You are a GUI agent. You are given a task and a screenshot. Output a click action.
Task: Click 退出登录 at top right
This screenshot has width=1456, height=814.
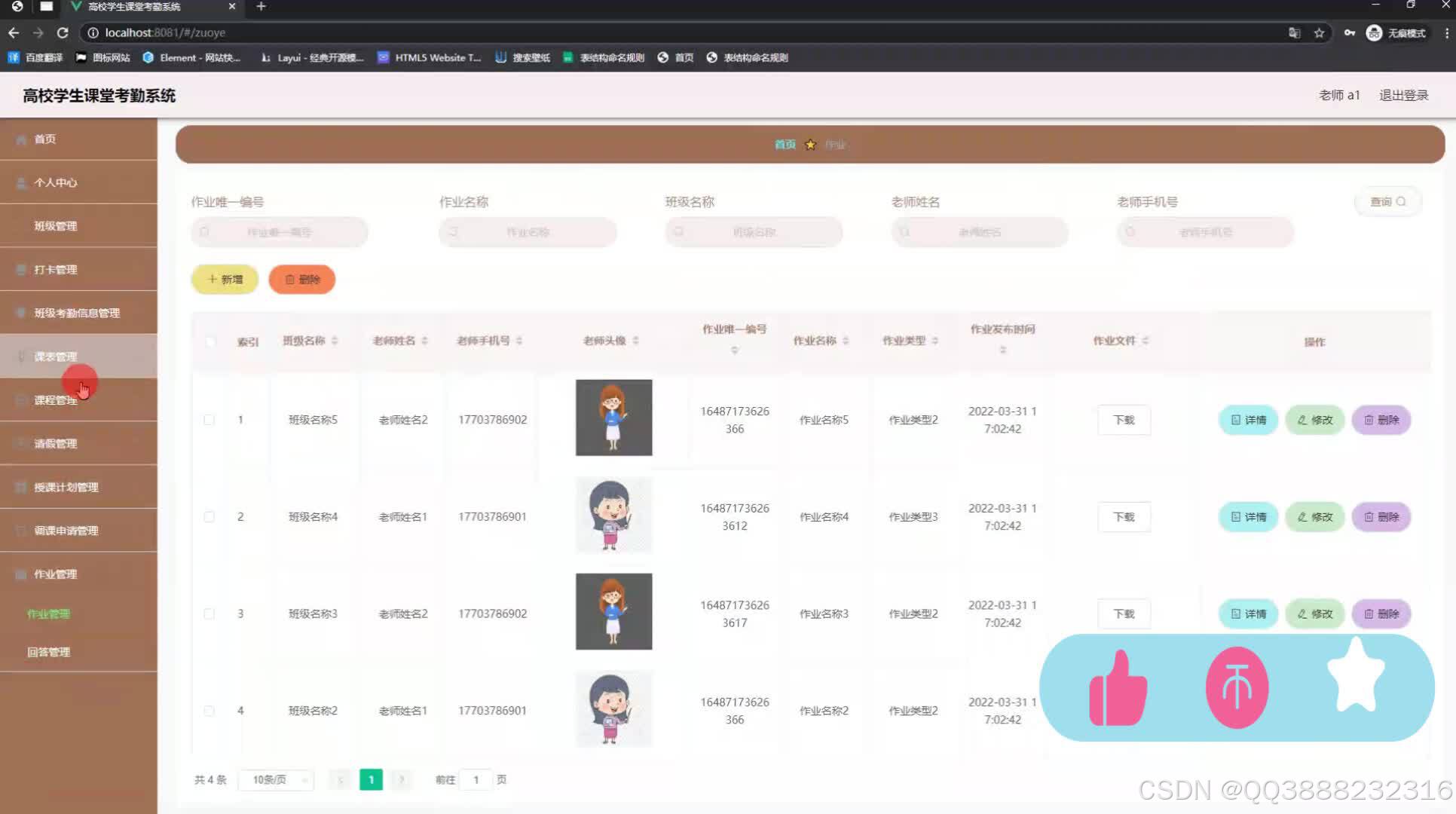point(1402,95)
